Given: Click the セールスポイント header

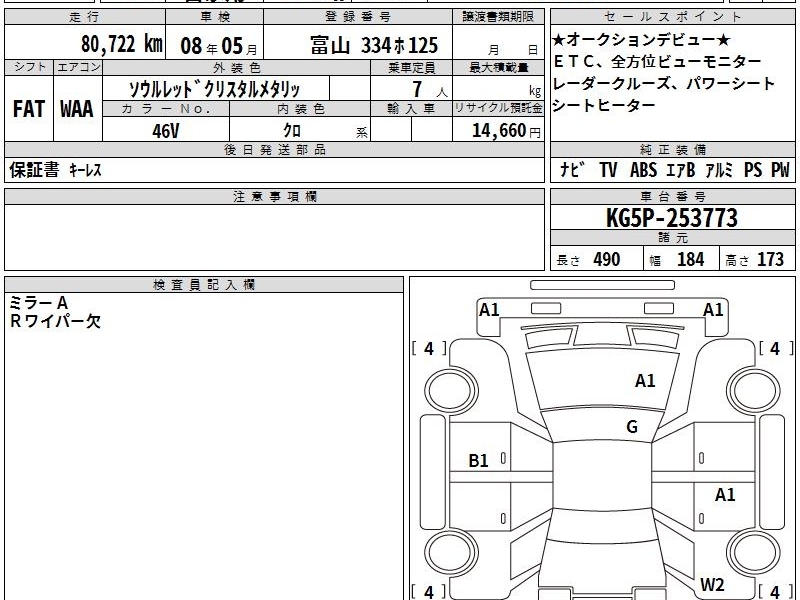Looking at the screenshot, I should tap(672, 17).
